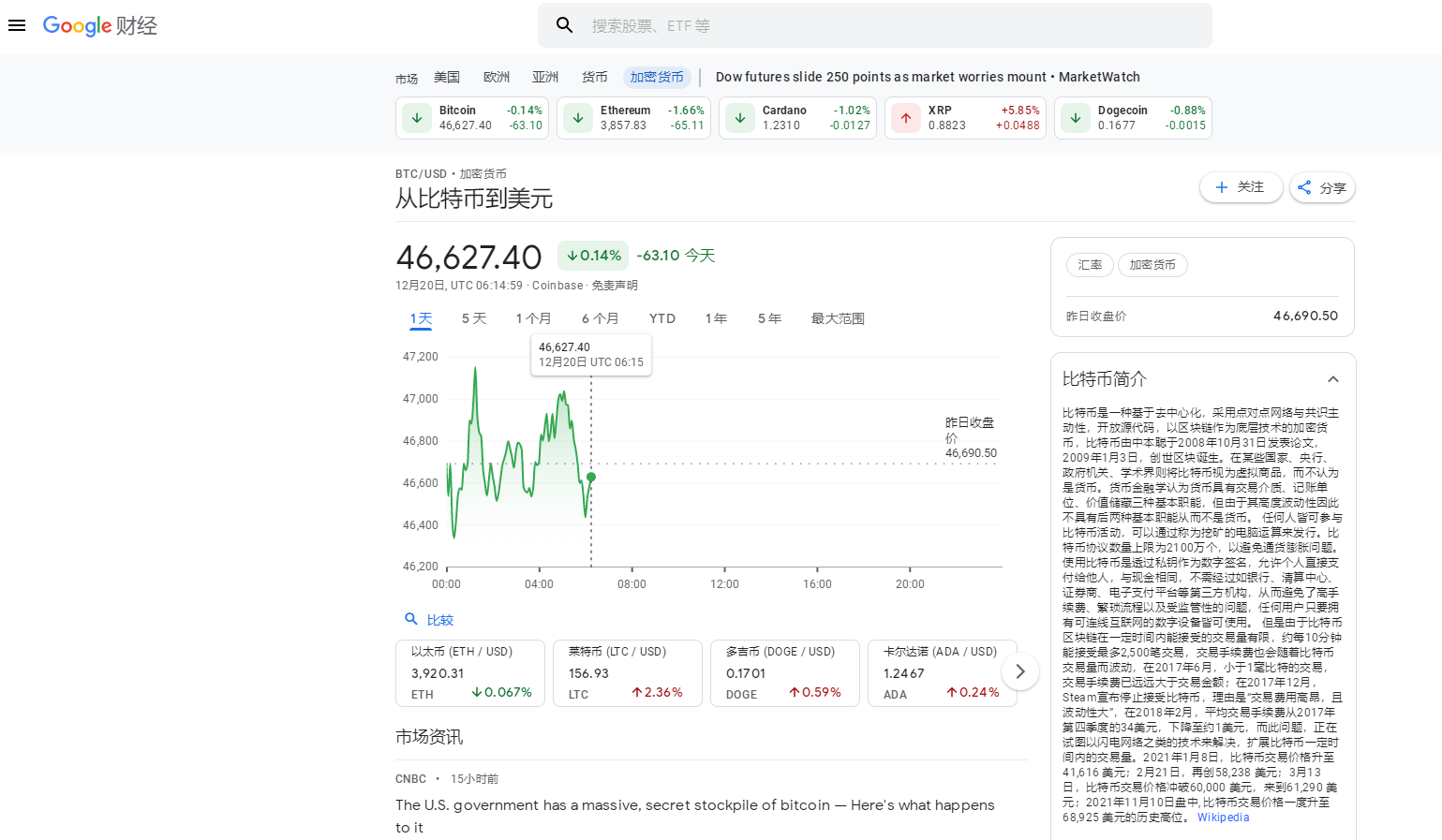Select the 5 年 chart range tab

(x=769, y=318)
